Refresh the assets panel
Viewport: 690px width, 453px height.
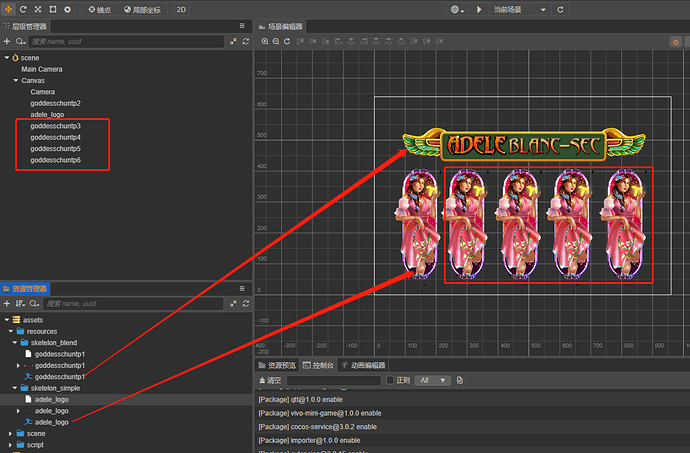tap(246, 304)
